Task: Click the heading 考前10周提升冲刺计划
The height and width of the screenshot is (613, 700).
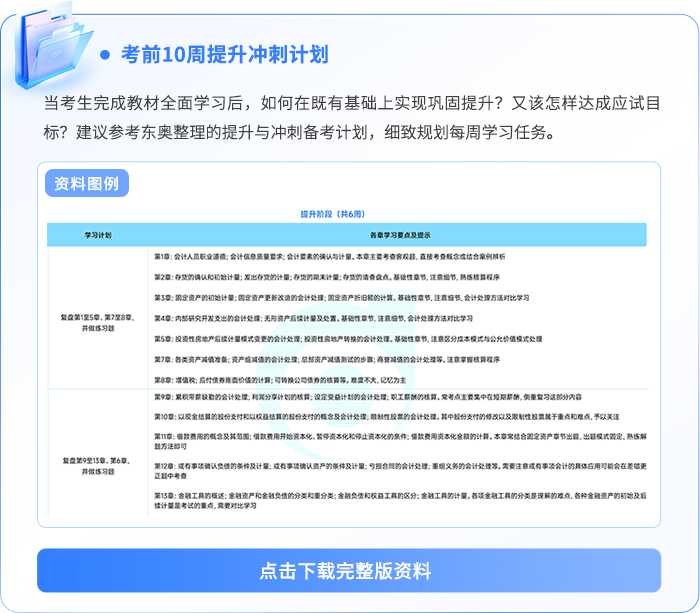Action: point(223,54)
